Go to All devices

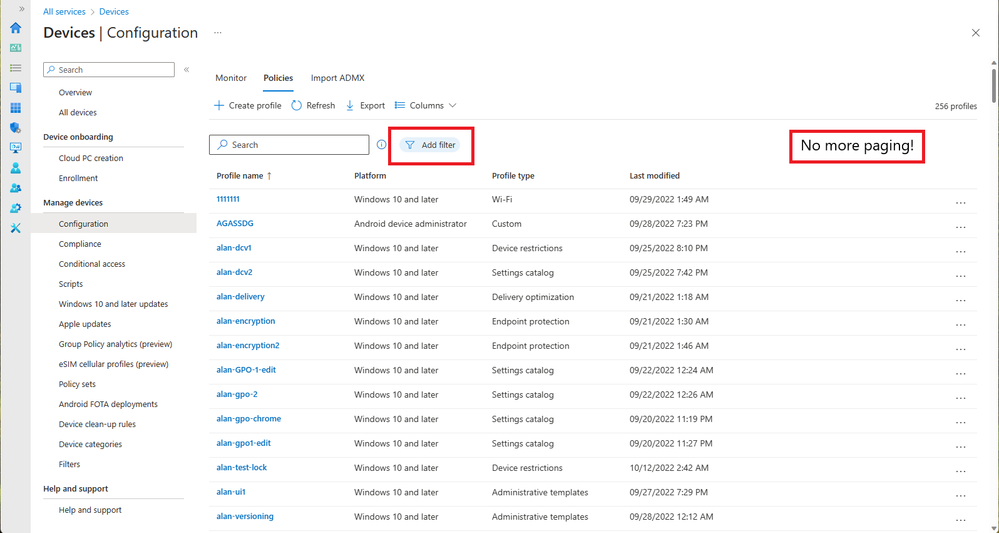pyautogui.click(x=78, y=113)
